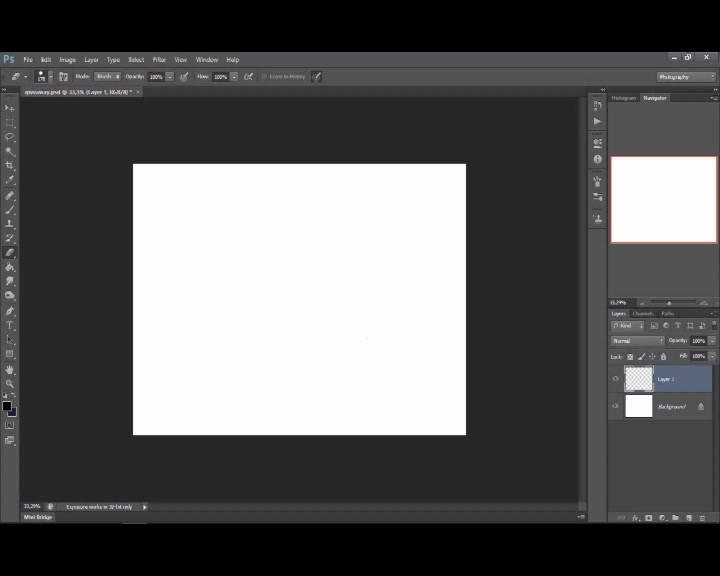Open the layer filter Kind dropdown
This screenshot has width=720, height=576.
[x=627, y=326]
